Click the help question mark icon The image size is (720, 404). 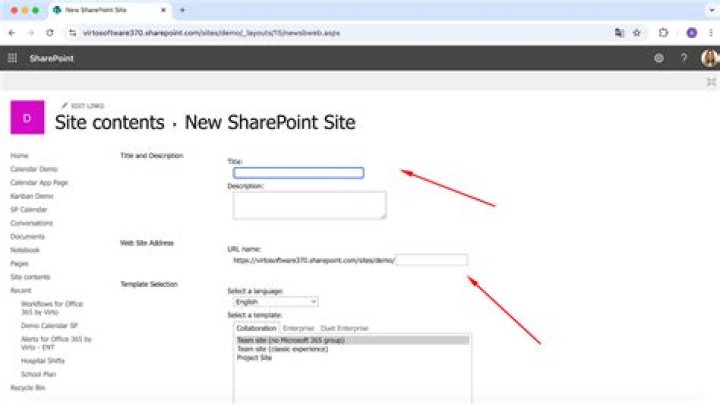pyautogui.click(x=684, y=58)
